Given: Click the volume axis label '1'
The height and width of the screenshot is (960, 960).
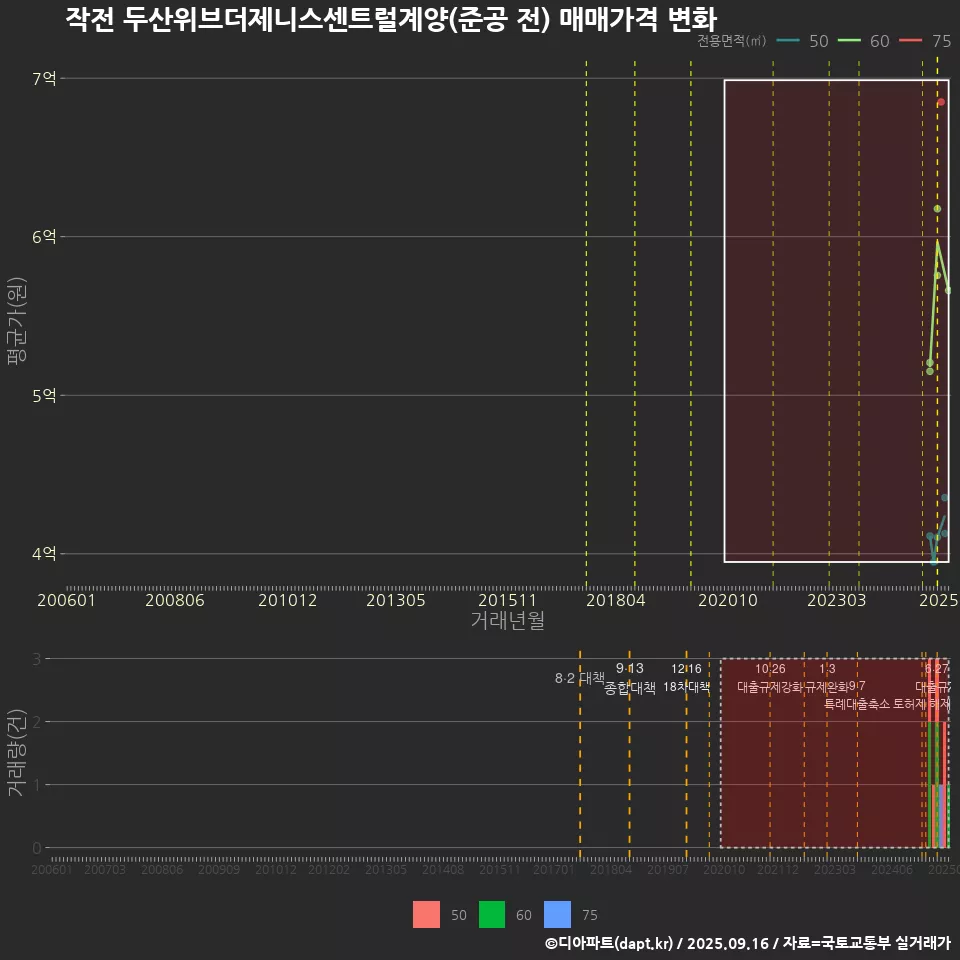Looking at the screenshot, I should tap(37, 784).
